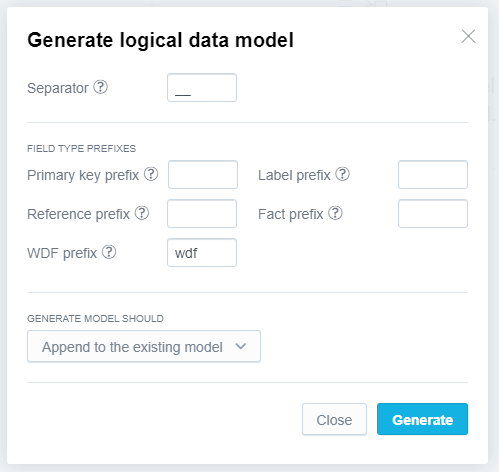499x472 pixels.
Task: Focus the Primary key prefix input
Action: 203,175
